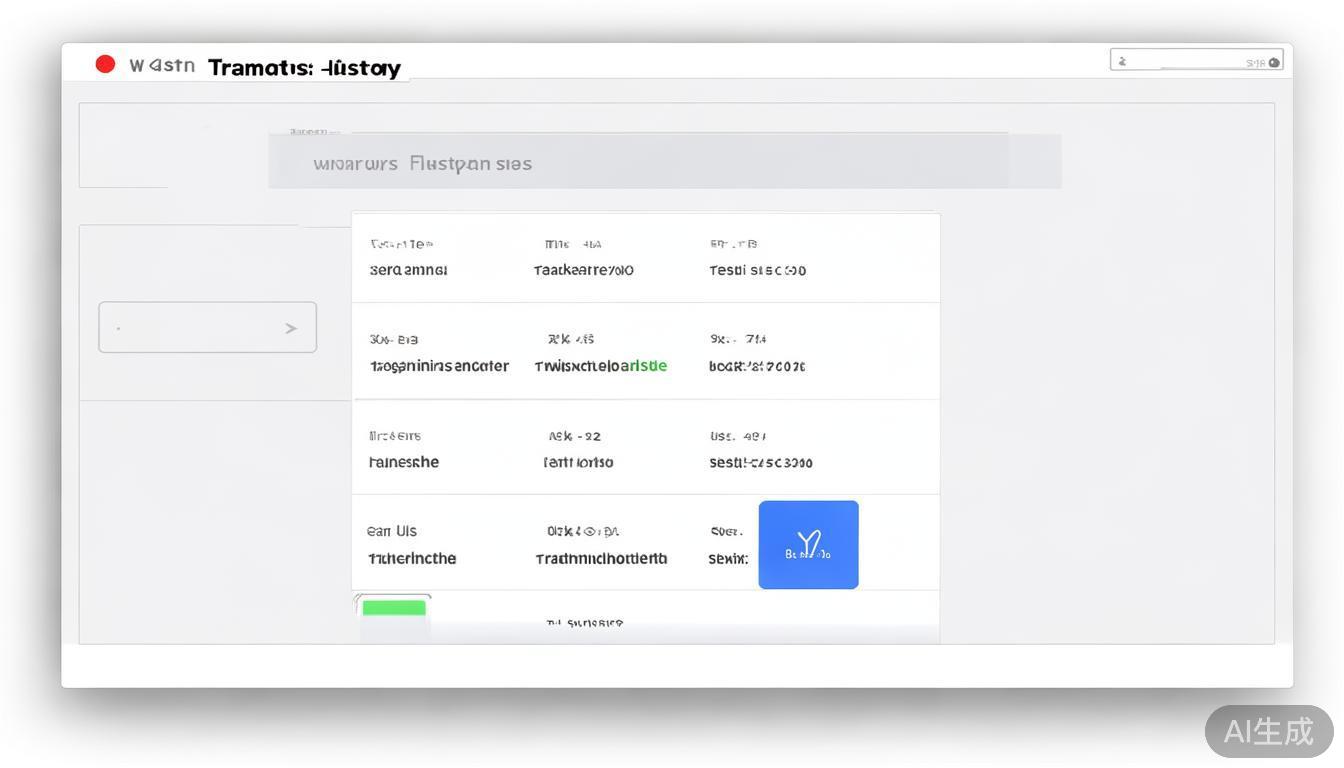
Task: Click the search field at top right
Action: click(1195, 61)
